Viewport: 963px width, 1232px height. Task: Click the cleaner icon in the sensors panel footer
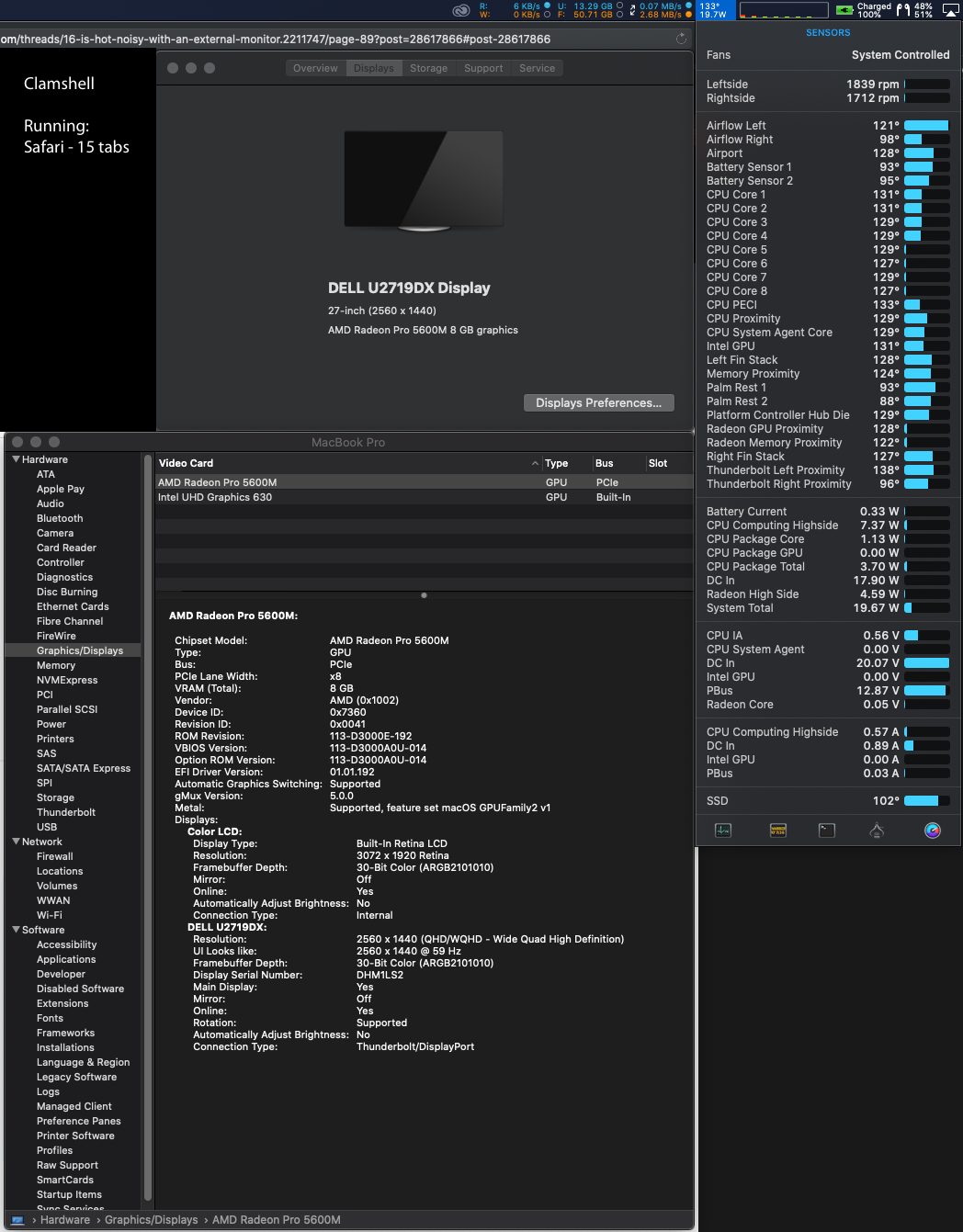pyautogui.click(x=877, y=831)
